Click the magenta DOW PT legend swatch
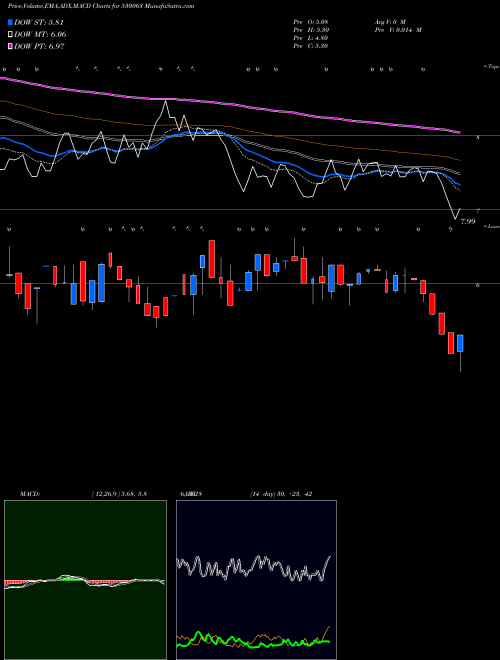This screenshot has width=500, height=660. pyautogui.click(x=11, y=46)
